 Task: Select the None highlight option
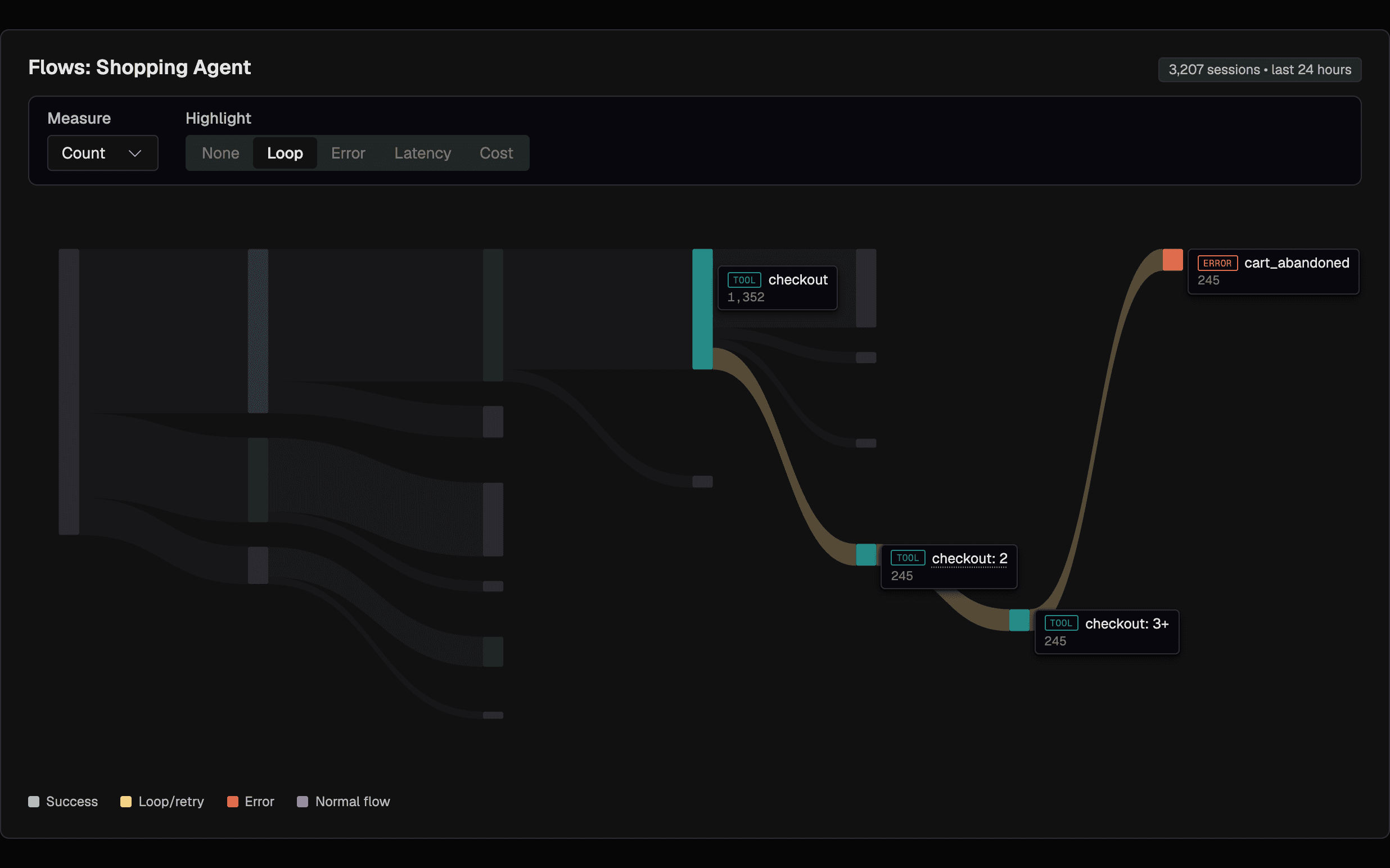[x=220, y=153]
